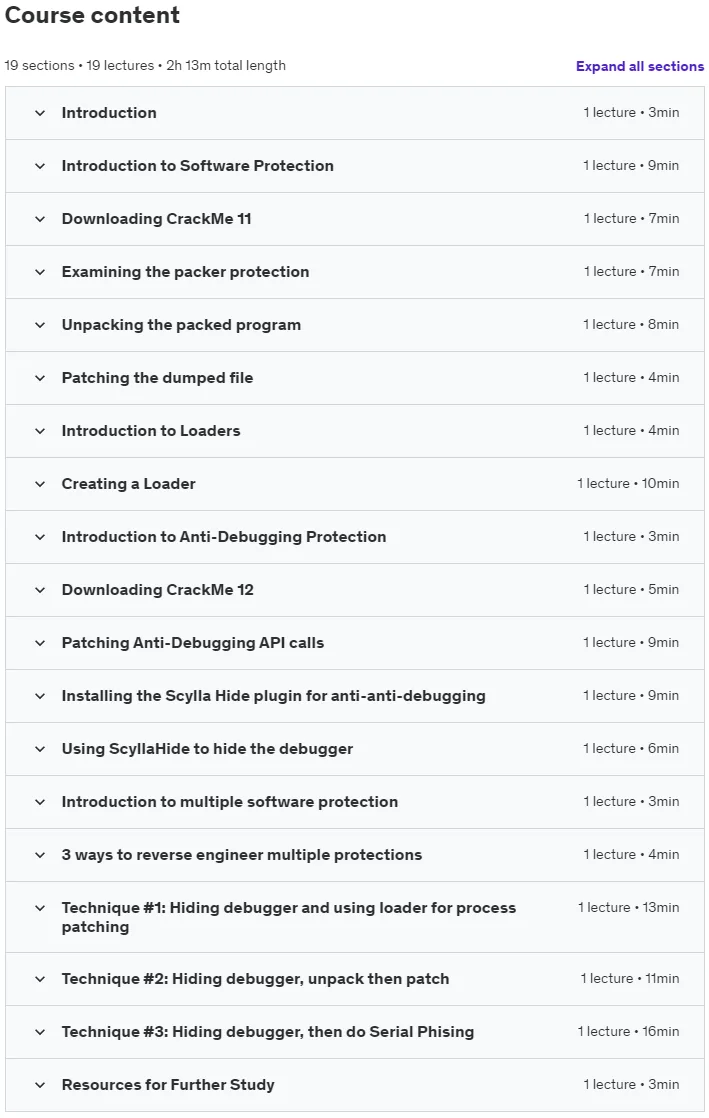Viewport: 709px width, 1118px height.
Task: Click the Downloading CrackMe 12 chevron icon
Action: (40, 590)
